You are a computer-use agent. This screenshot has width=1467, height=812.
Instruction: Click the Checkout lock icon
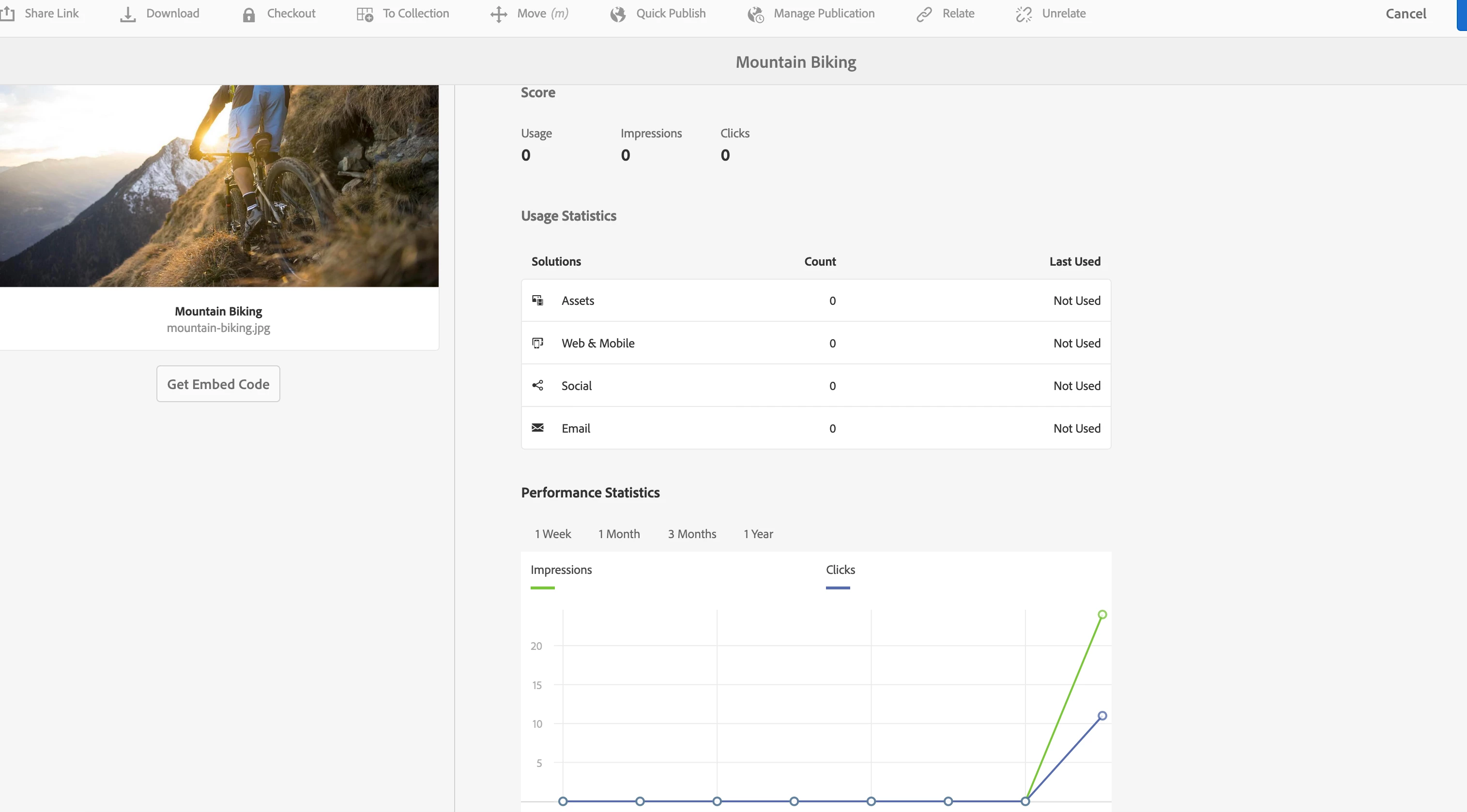(x=248, y=14)
